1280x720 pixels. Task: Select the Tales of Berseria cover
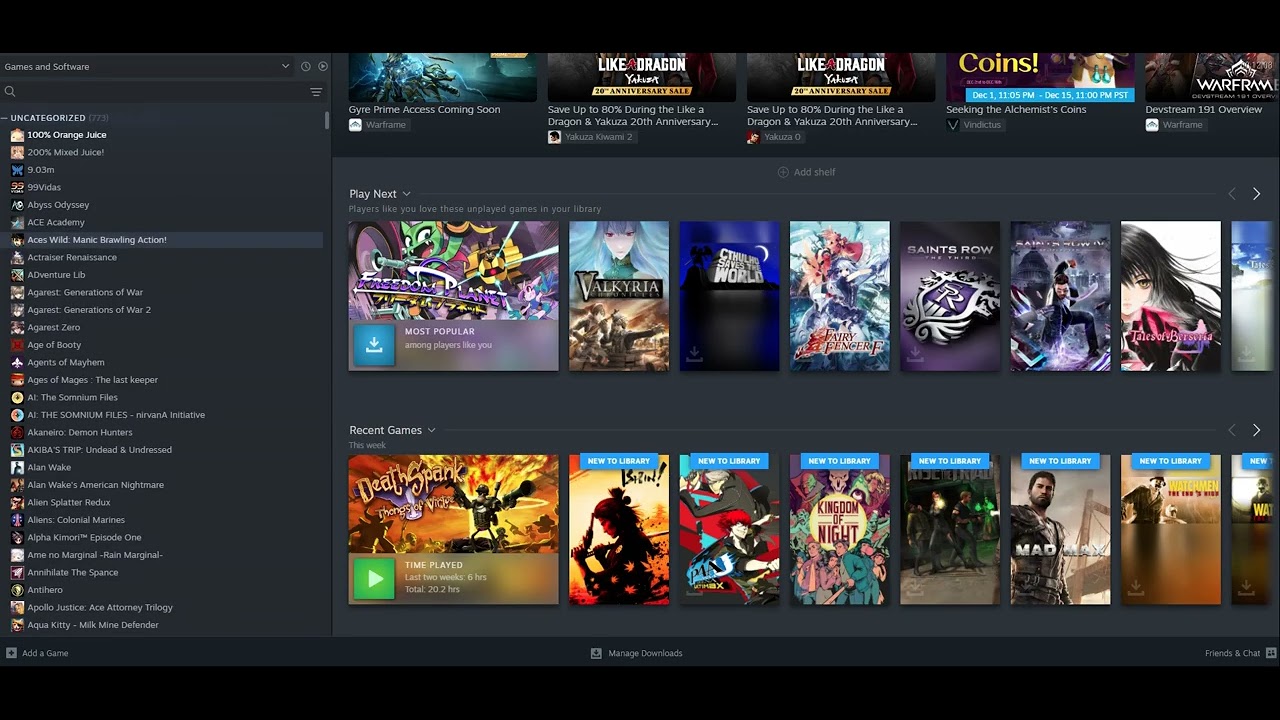(x=1171, y=296)
